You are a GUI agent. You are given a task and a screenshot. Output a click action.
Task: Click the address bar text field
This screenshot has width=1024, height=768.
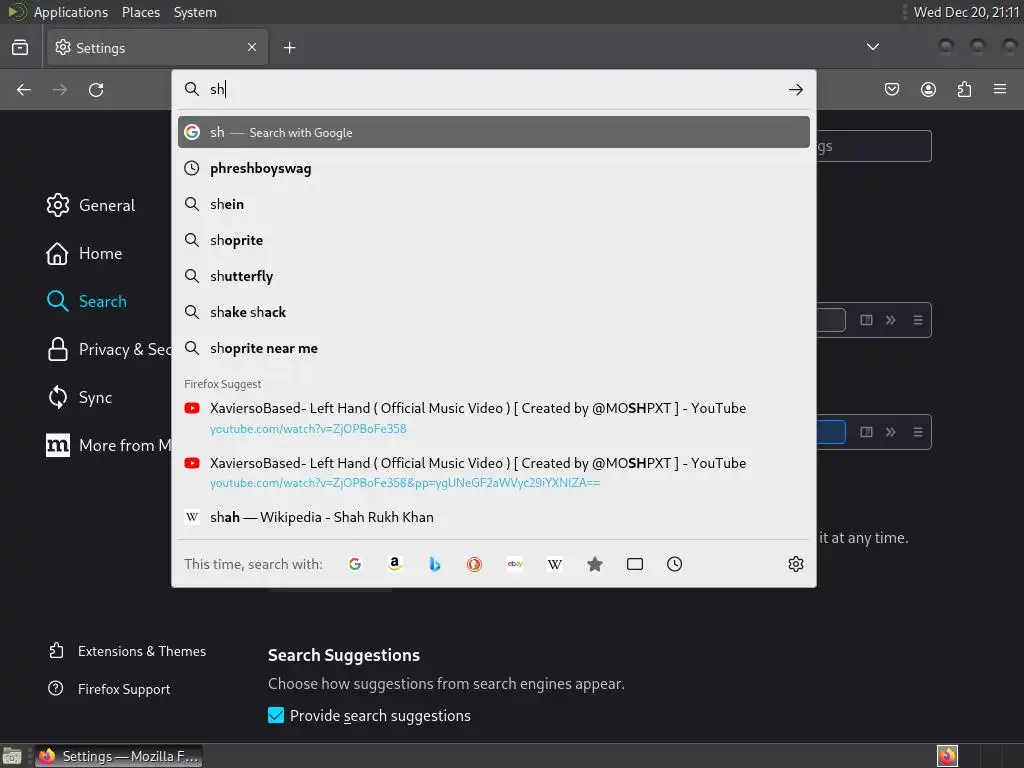496,89
